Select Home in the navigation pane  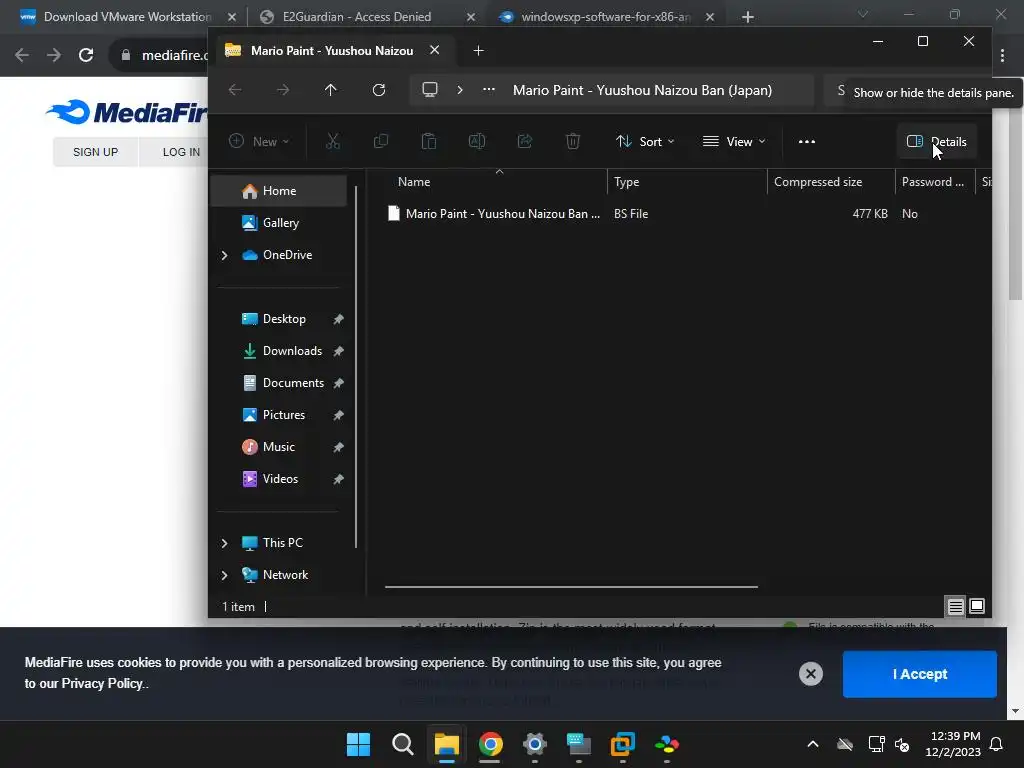coord(279,191)
